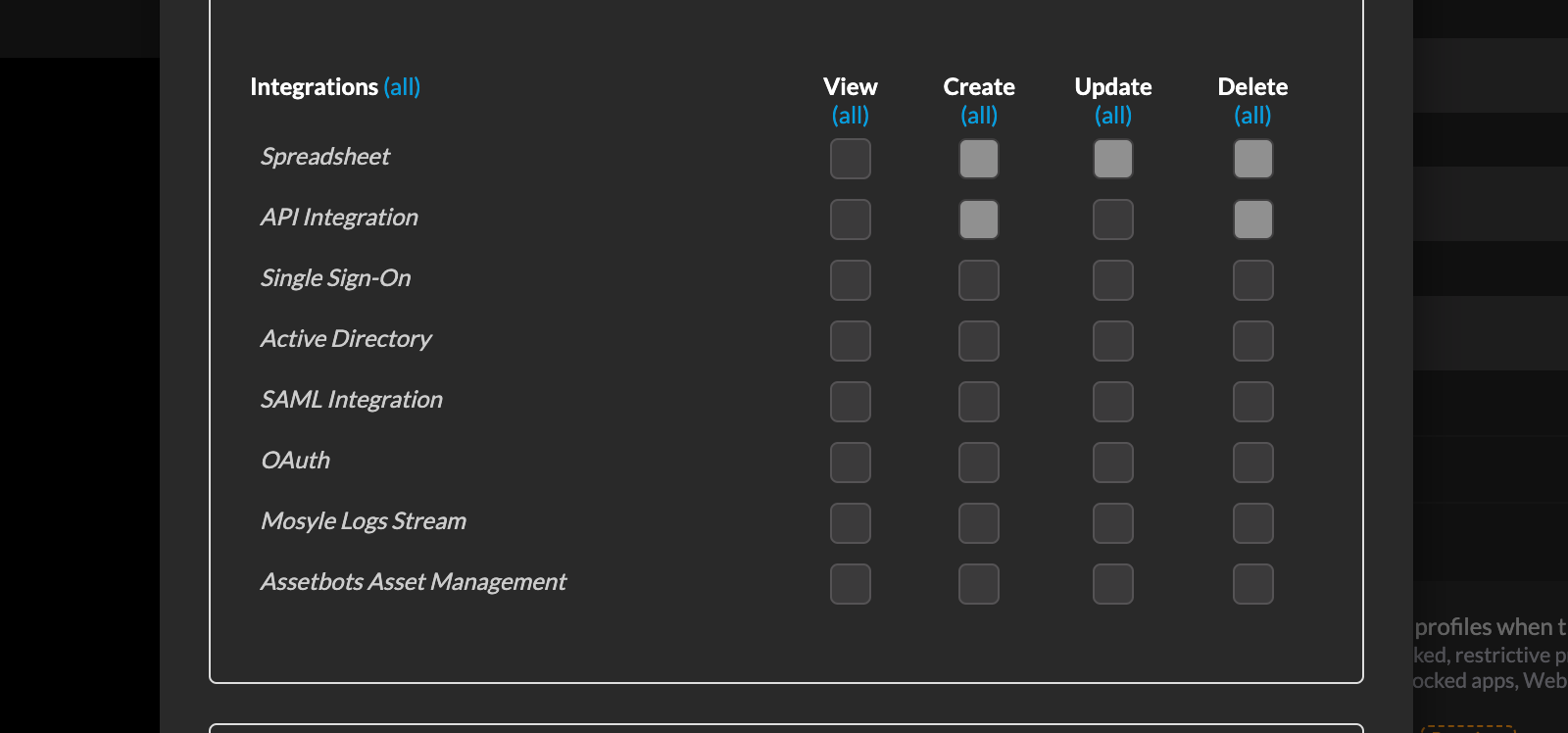The width and height of the screenshot is (1568, 733).
Task: Check View for Single Sign-On
Action: point(851,280)
